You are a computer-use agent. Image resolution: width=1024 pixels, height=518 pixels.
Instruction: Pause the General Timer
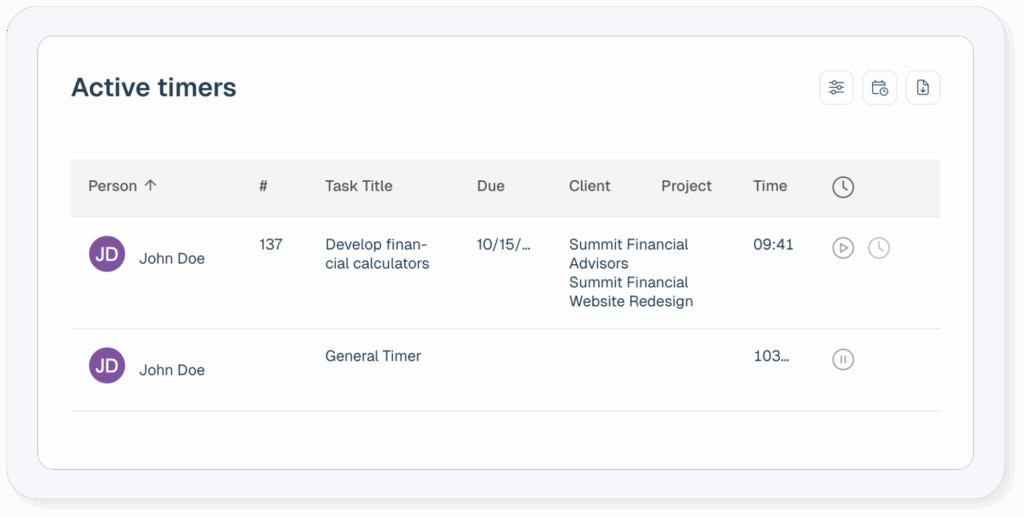[842, 359]
